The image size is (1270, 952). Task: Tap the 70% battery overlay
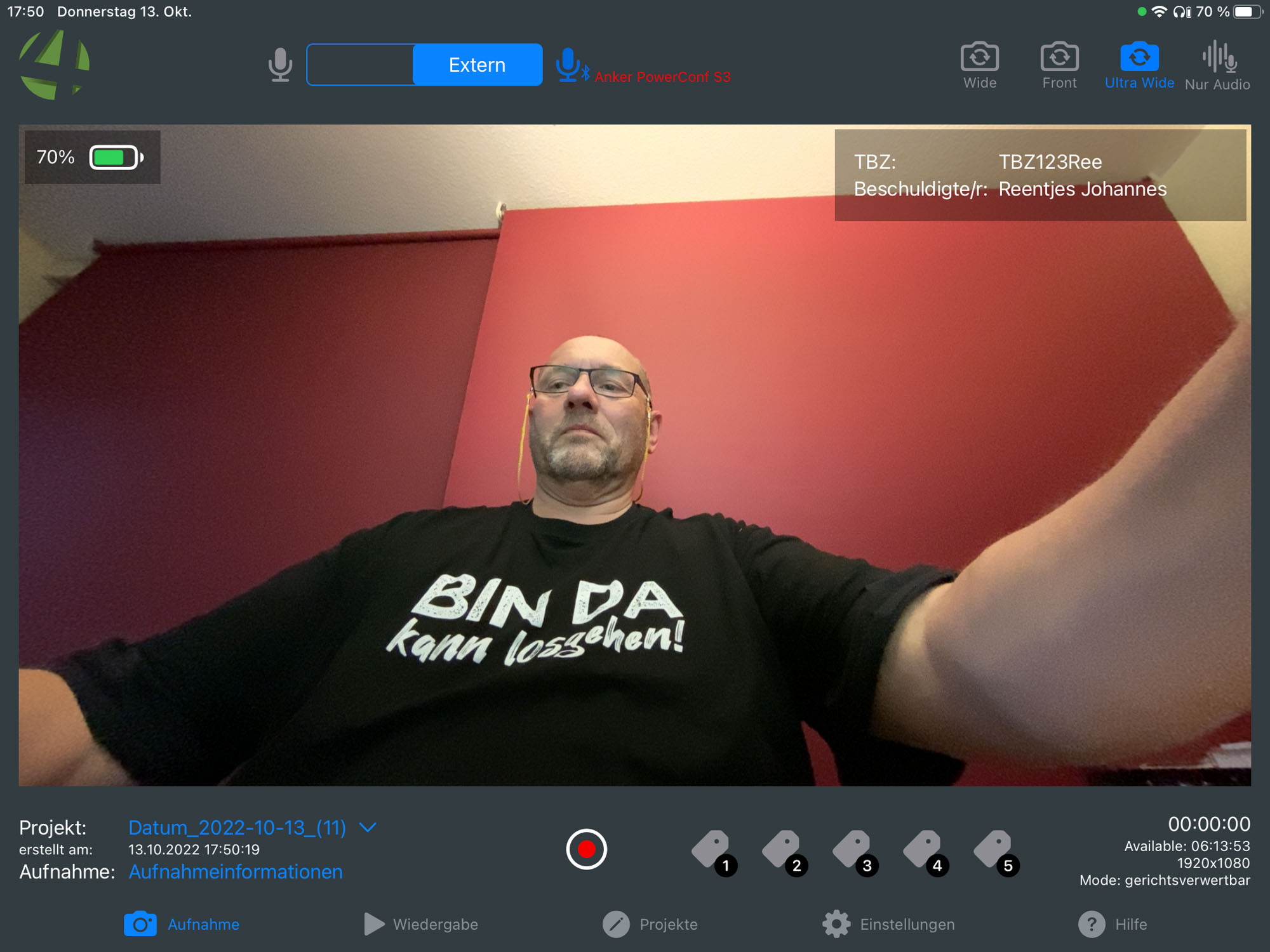coord(92,157)
